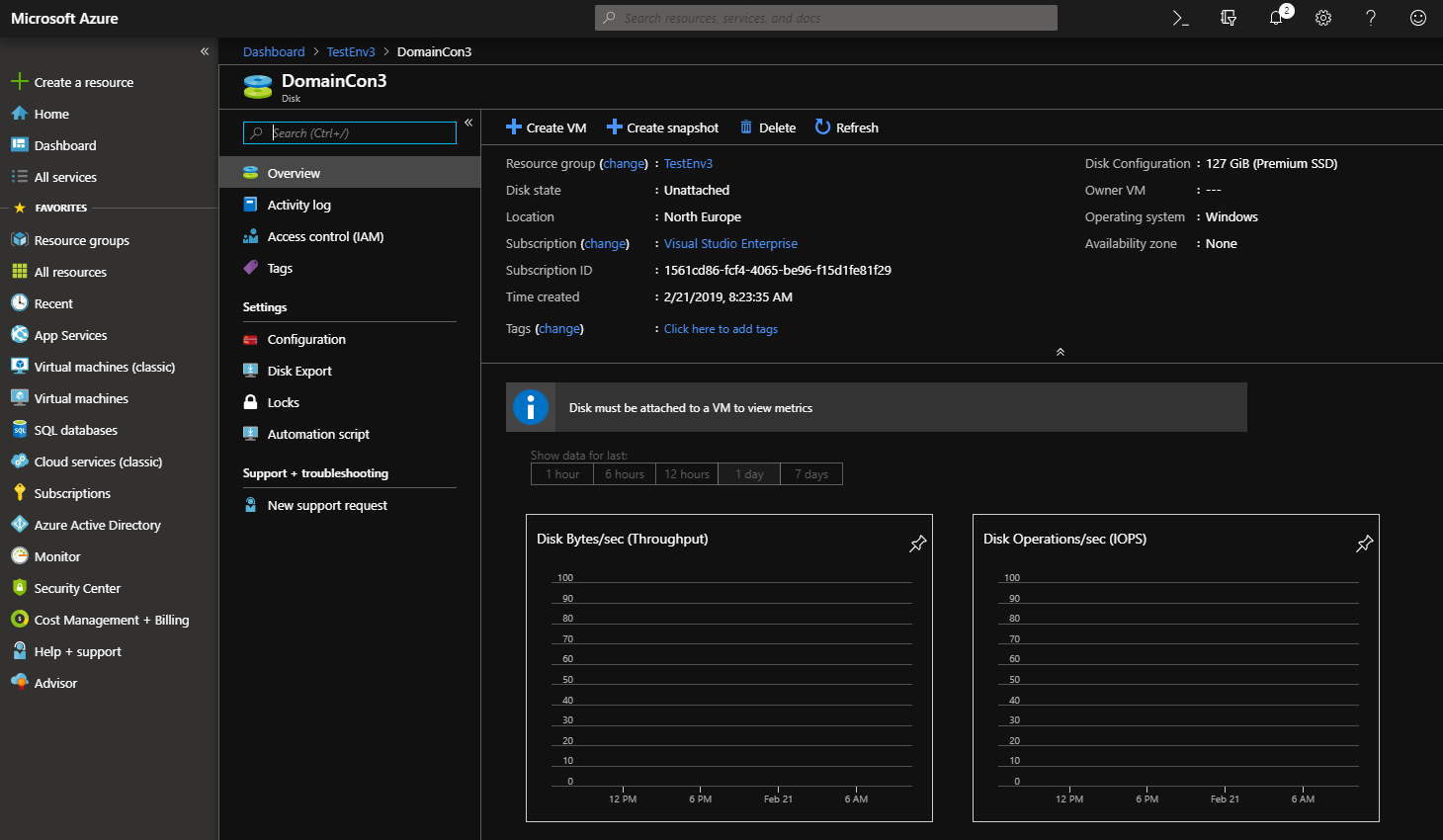
Task: Go to Dashboard in the breadcrumb
Action: click(x=274, y=51)
